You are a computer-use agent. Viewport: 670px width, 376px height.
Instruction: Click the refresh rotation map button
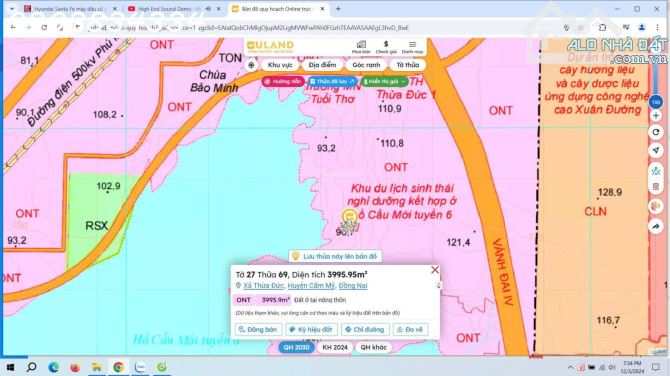(x=655, y=132)
